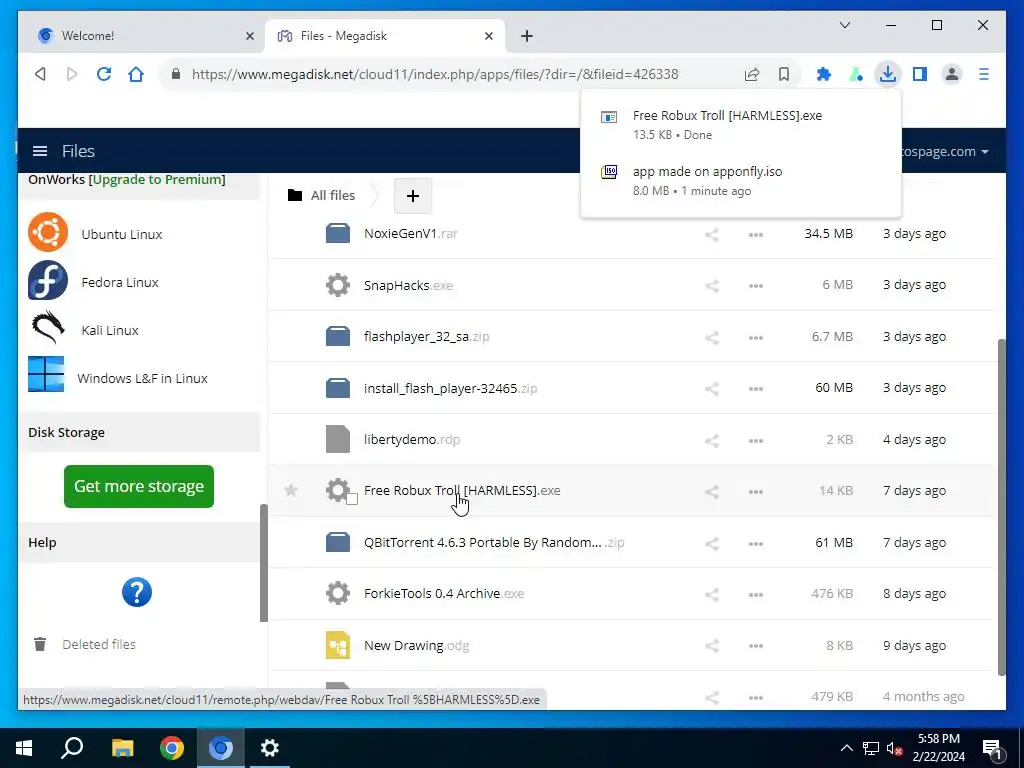Click the browser forward arrow
Image resolution: width=1024 pixels, height=768 pixels.
click(72, 74)
